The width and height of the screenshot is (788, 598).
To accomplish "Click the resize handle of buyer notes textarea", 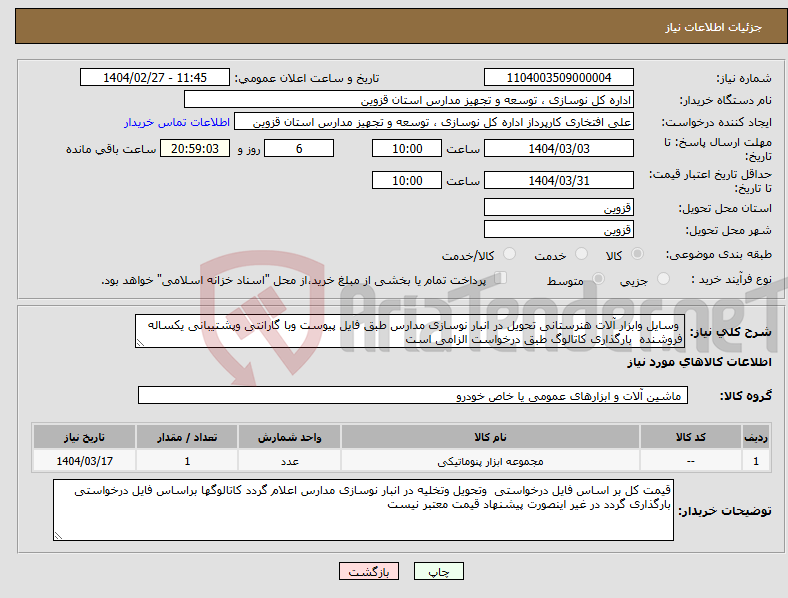I will (58, 536).
